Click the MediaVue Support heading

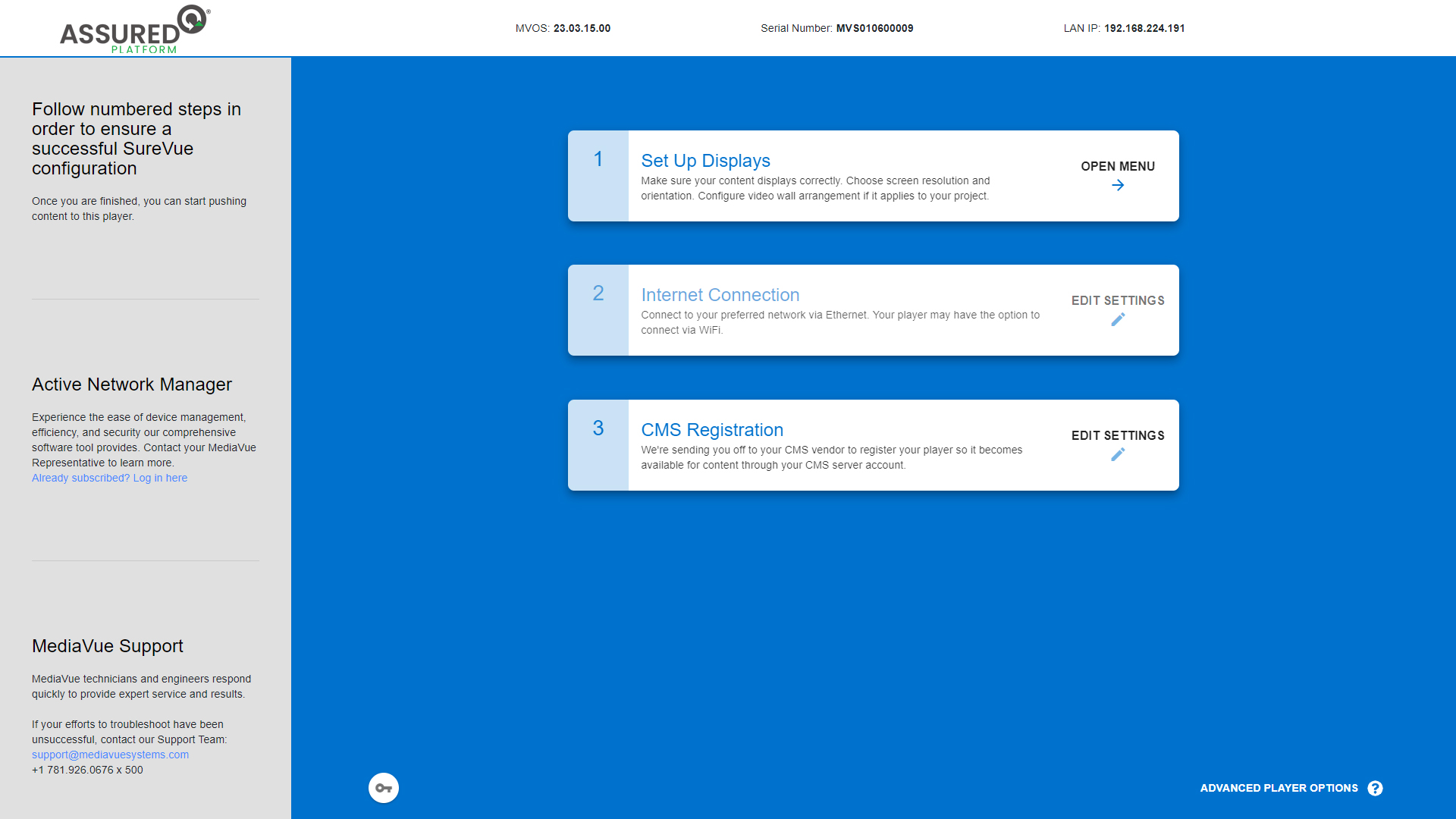(108, 646)
